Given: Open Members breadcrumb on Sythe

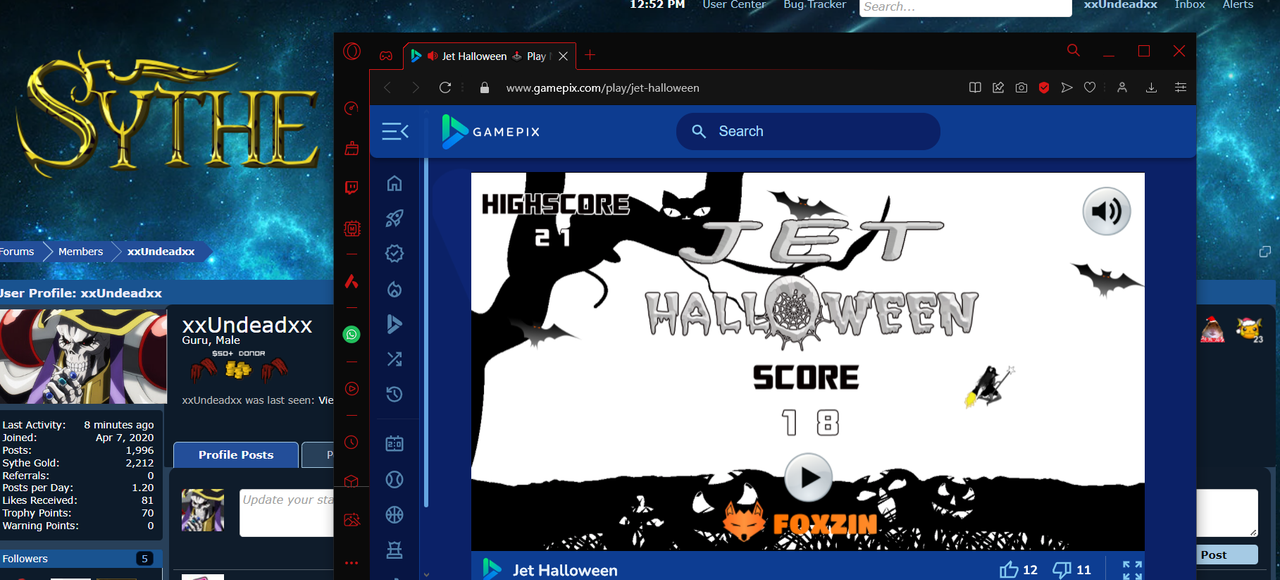Looking at the screenshot, I should coord(81,252).
